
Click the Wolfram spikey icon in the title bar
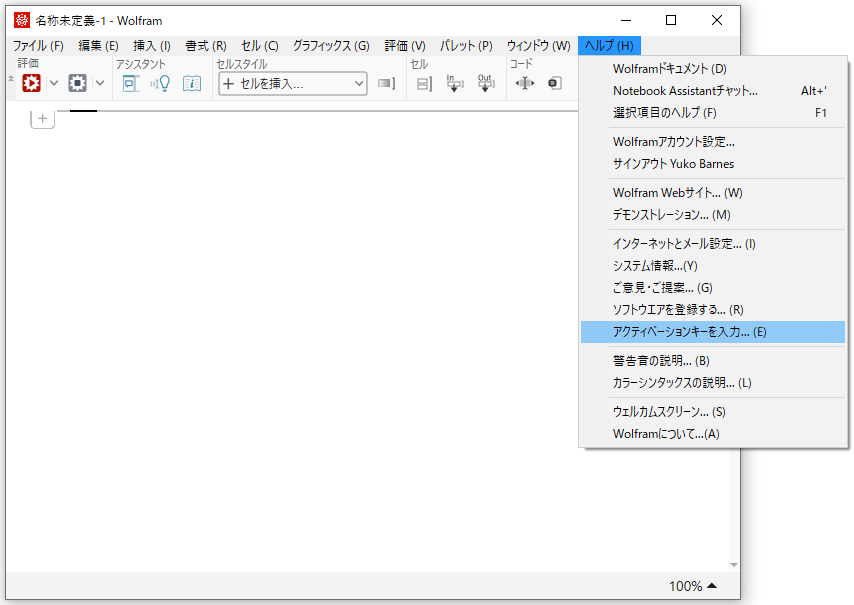pyautogui.click(x=22, y=20)
